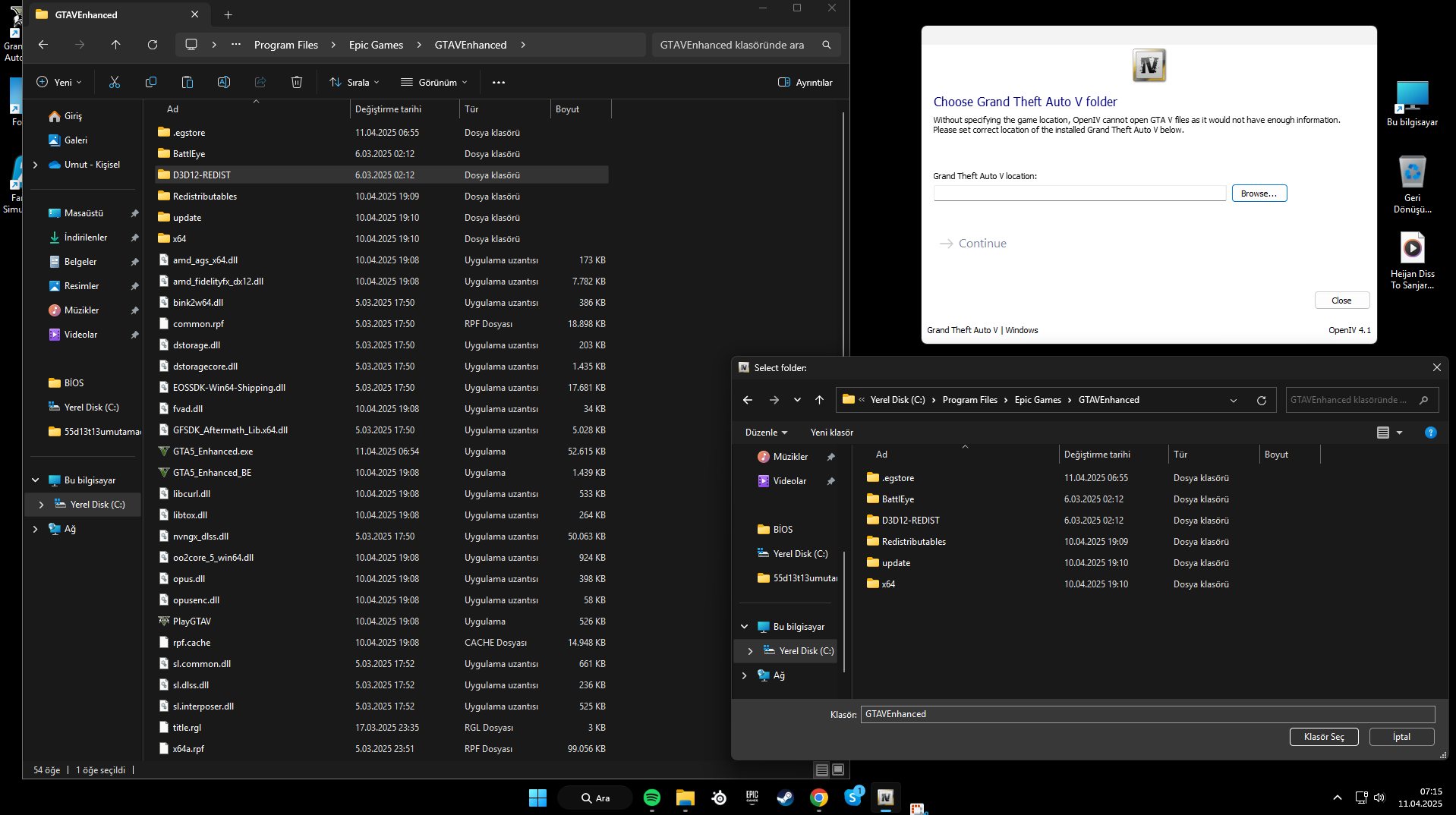This screenshot has height=815, width=1456.
Task: Open the Bu bilgisayar desktop icon
Action: [x=1412, y=103]
